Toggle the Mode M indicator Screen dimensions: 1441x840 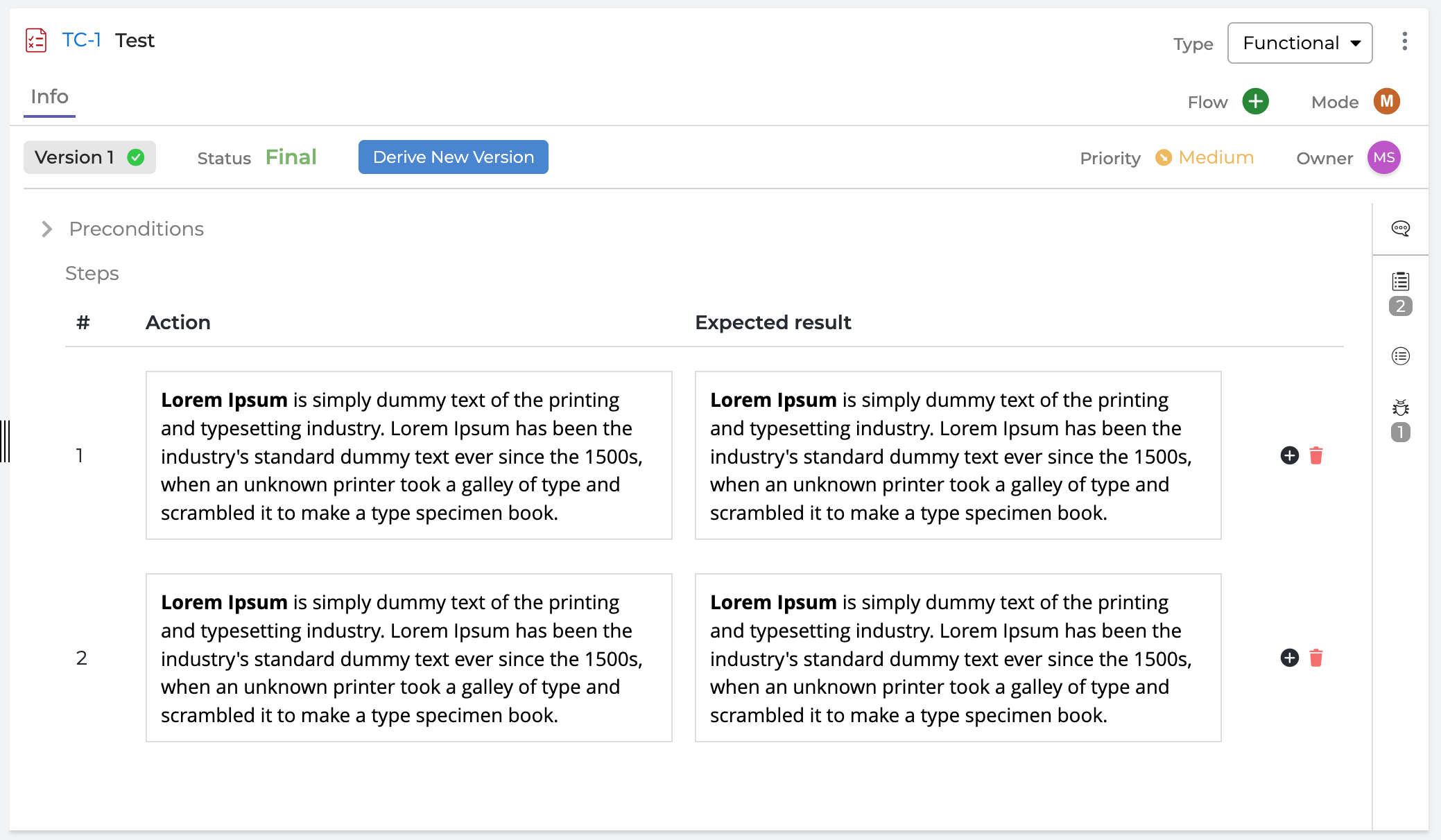[1386, 101]
